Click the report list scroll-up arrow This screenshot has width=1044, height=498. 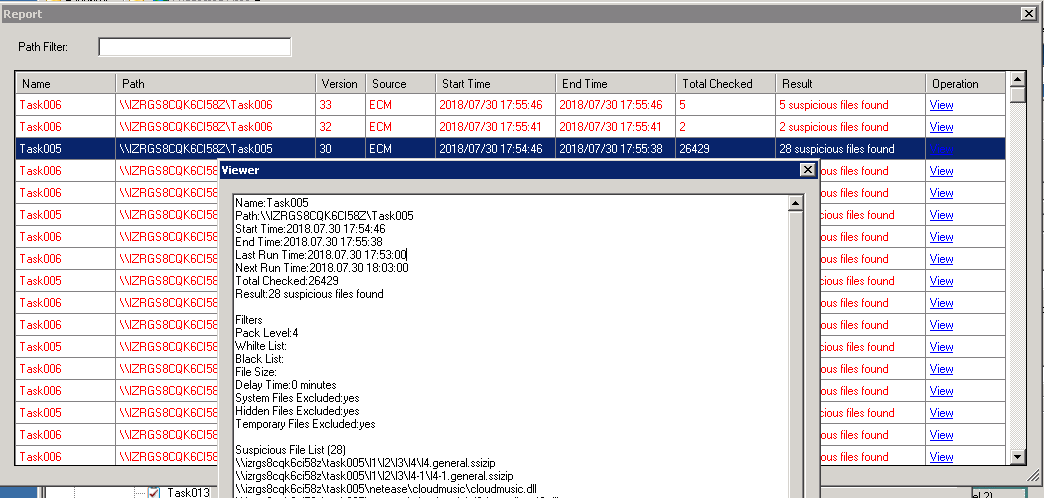point(1017,78)
